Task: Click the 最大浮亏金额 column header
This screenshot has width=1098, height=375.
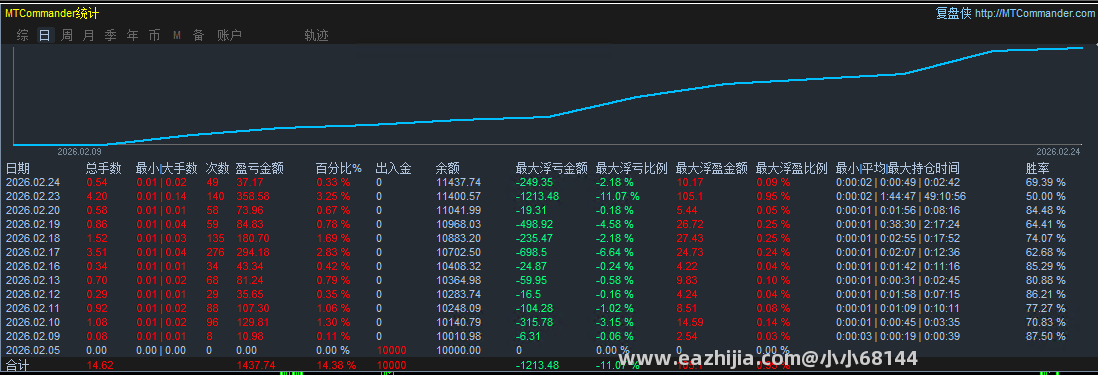Action: pos(551,169)
